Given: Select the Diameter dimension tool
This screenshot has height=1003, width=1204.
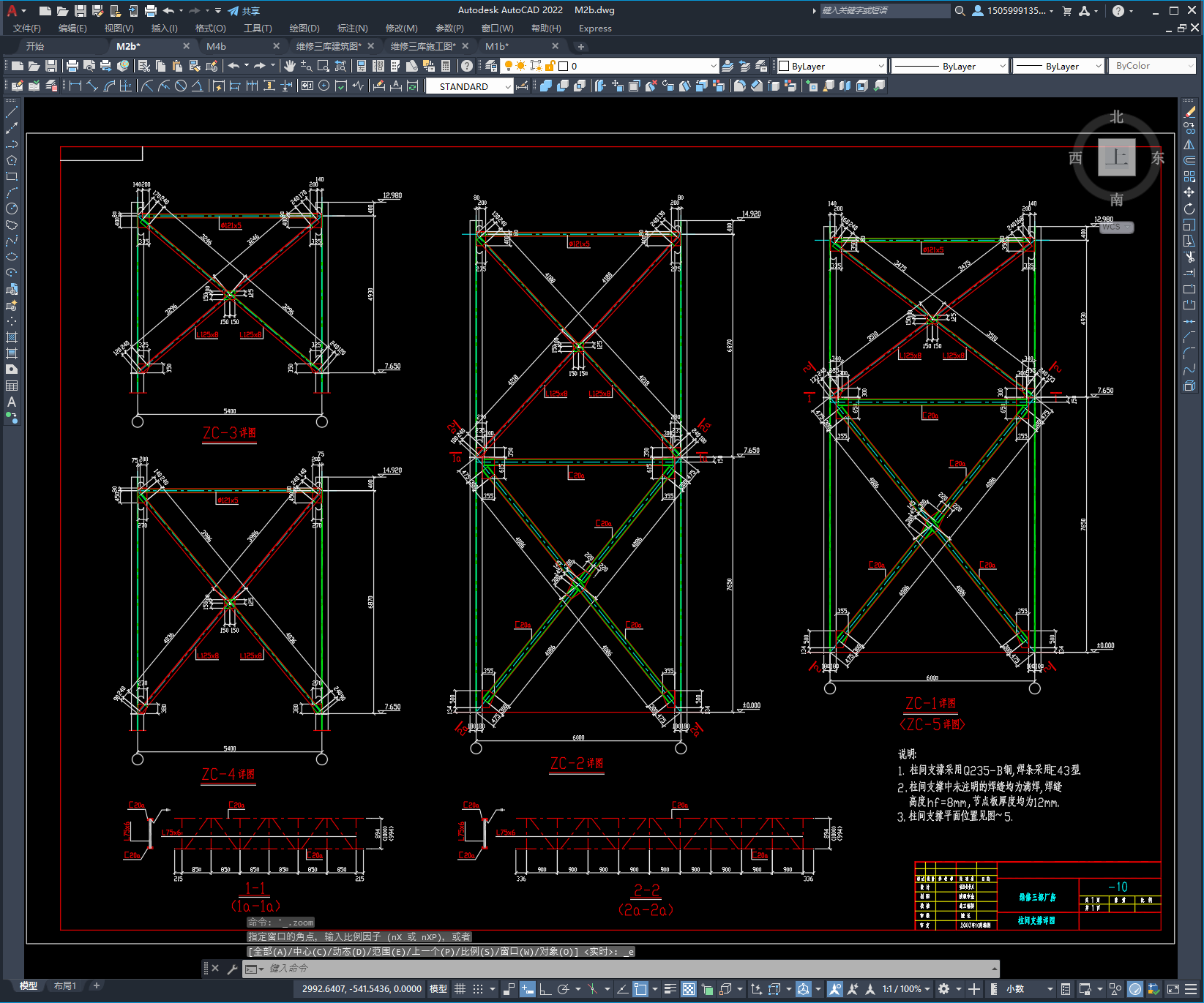Looking at the screenshot, I should (x=181, y=86).
